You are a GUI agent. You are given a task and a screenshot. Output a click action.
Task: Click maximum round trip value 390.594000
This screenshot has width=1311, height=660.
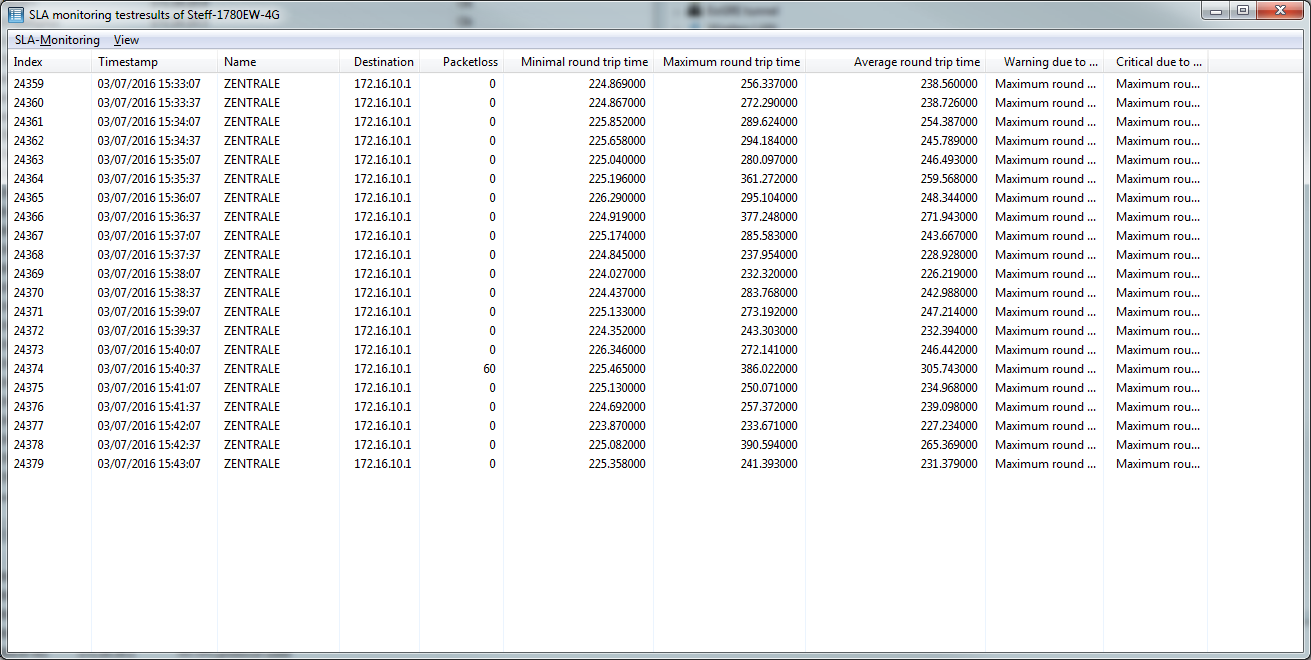point(768,445)
